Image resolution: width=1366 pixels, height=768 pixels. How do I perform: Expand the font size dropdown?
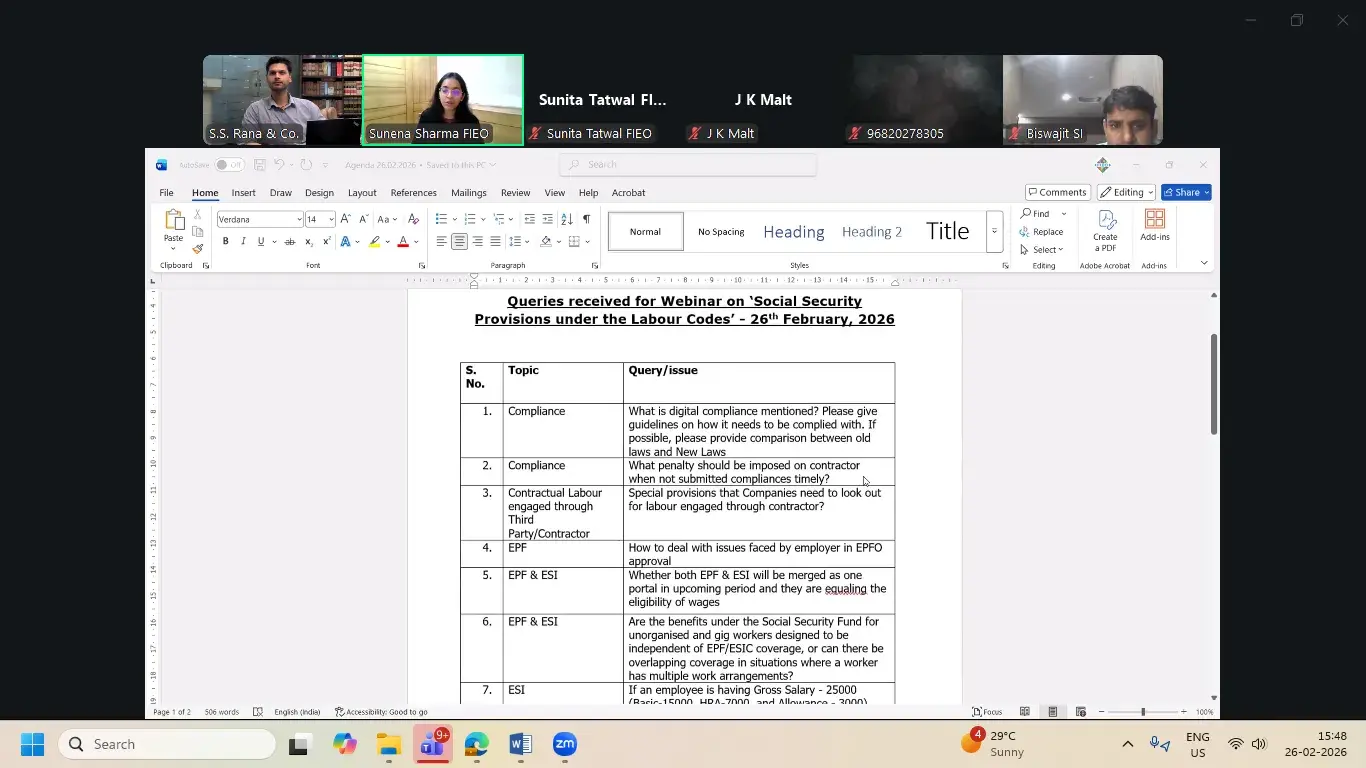331,219
